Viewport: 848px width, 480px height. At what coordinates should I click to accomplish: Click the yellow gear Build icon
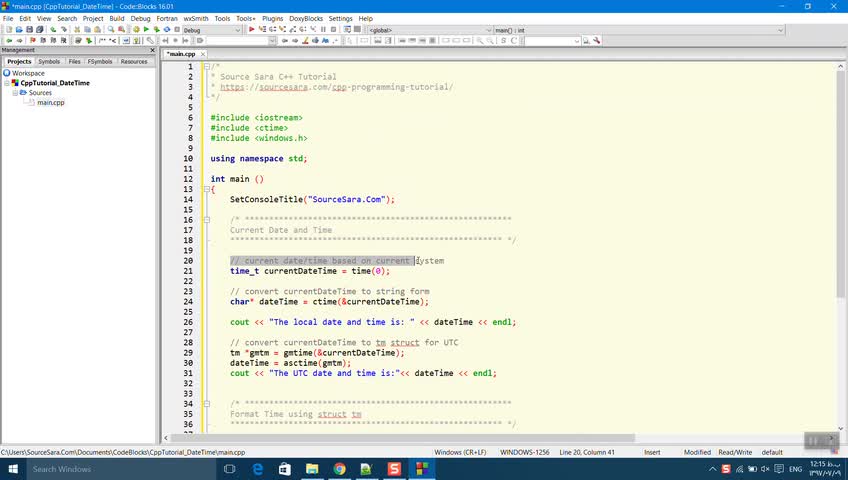(x=136, y=30)
